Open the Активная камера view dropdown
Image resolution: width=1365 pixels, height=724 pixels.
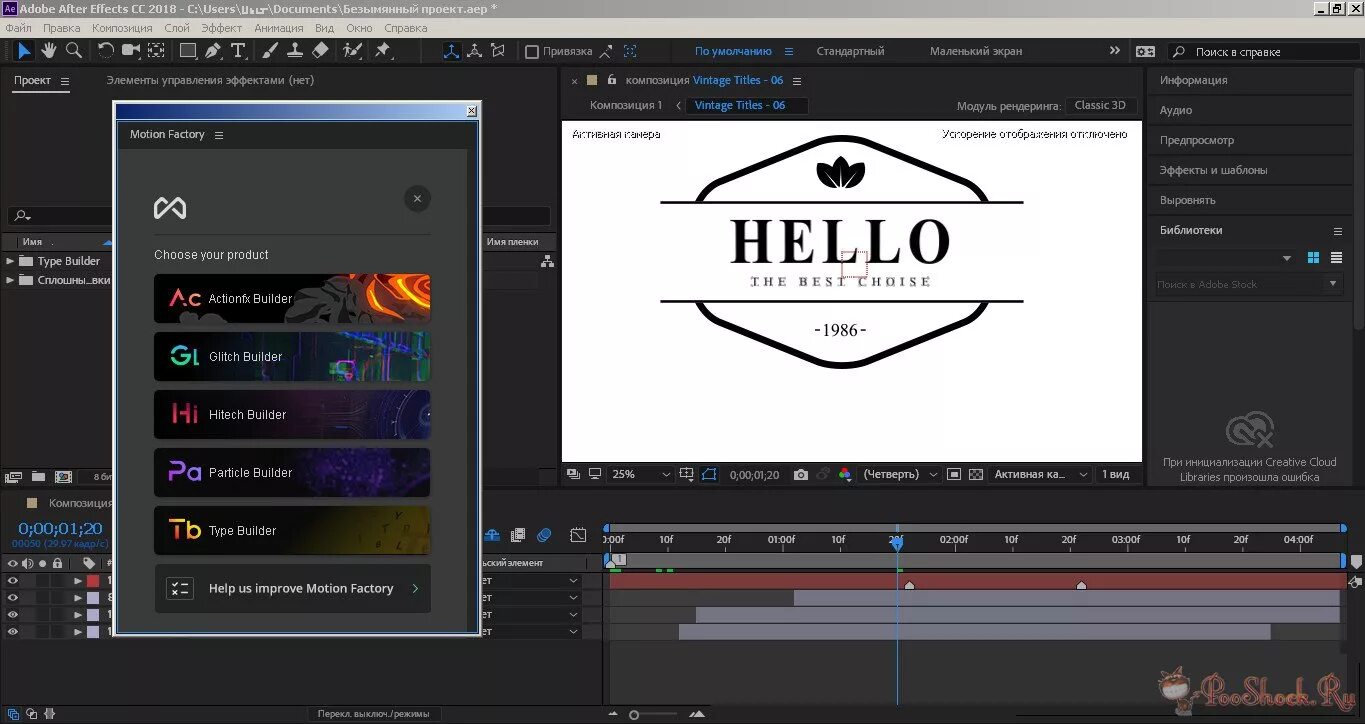click(x=1040, y=475)
